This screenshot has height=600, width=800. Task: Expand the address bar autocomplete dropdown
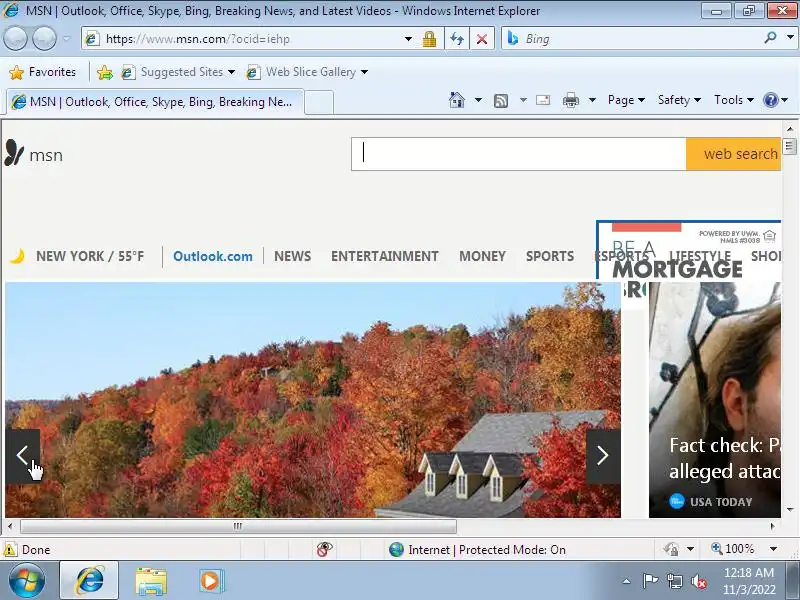click(408, 39)
